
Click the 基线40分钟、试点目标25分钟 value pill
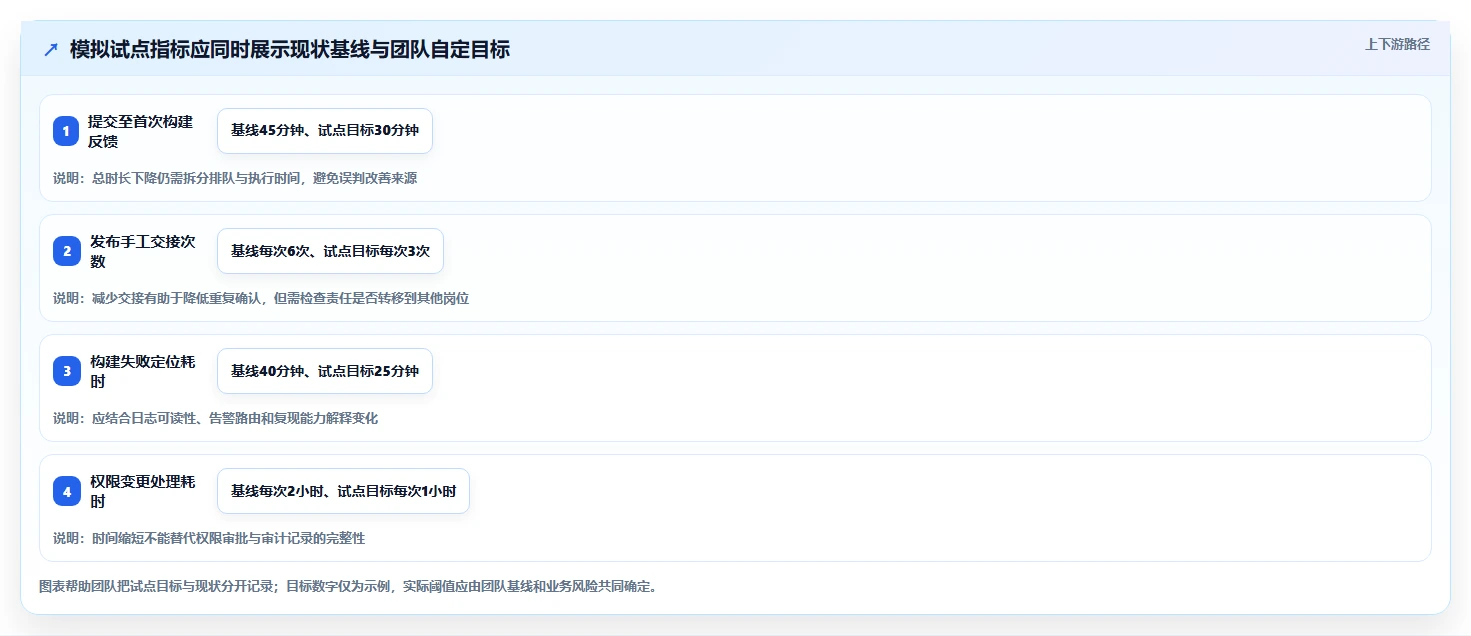click(x=325, y=371)
